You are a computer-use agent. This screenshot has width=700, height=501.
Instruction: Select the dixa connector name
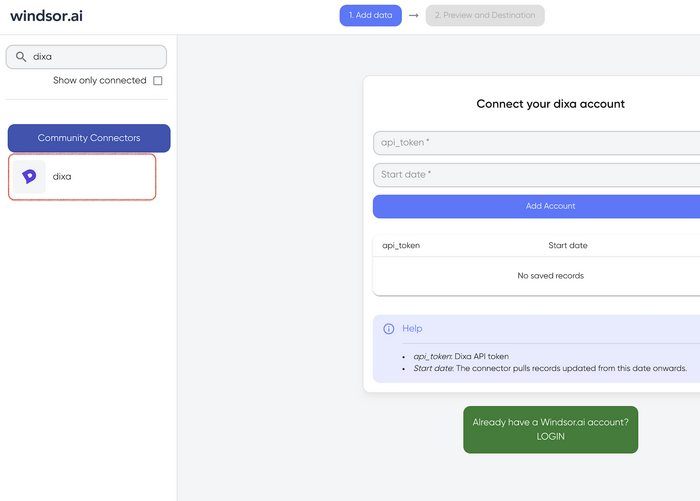(62, 176)
